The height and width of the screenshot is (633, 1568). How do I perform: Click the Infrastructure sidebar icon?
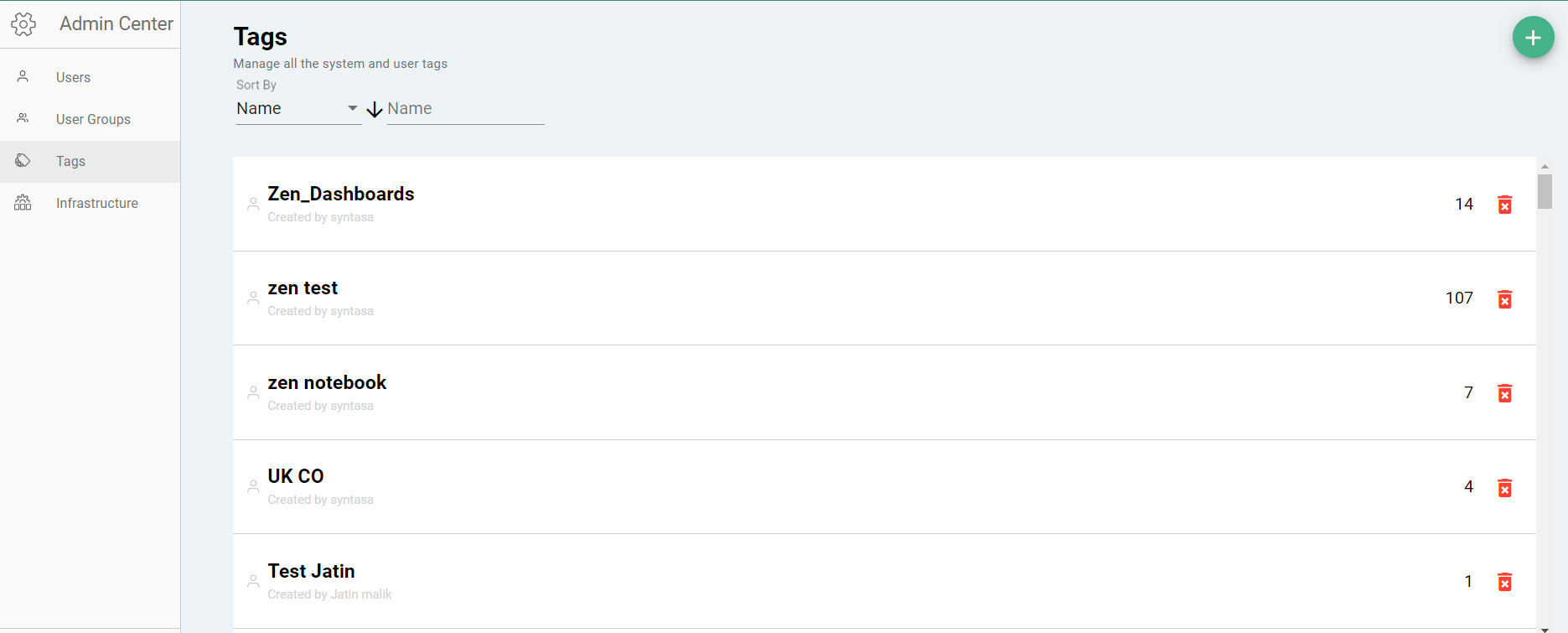pyautogui.click(x=23, y=203)
